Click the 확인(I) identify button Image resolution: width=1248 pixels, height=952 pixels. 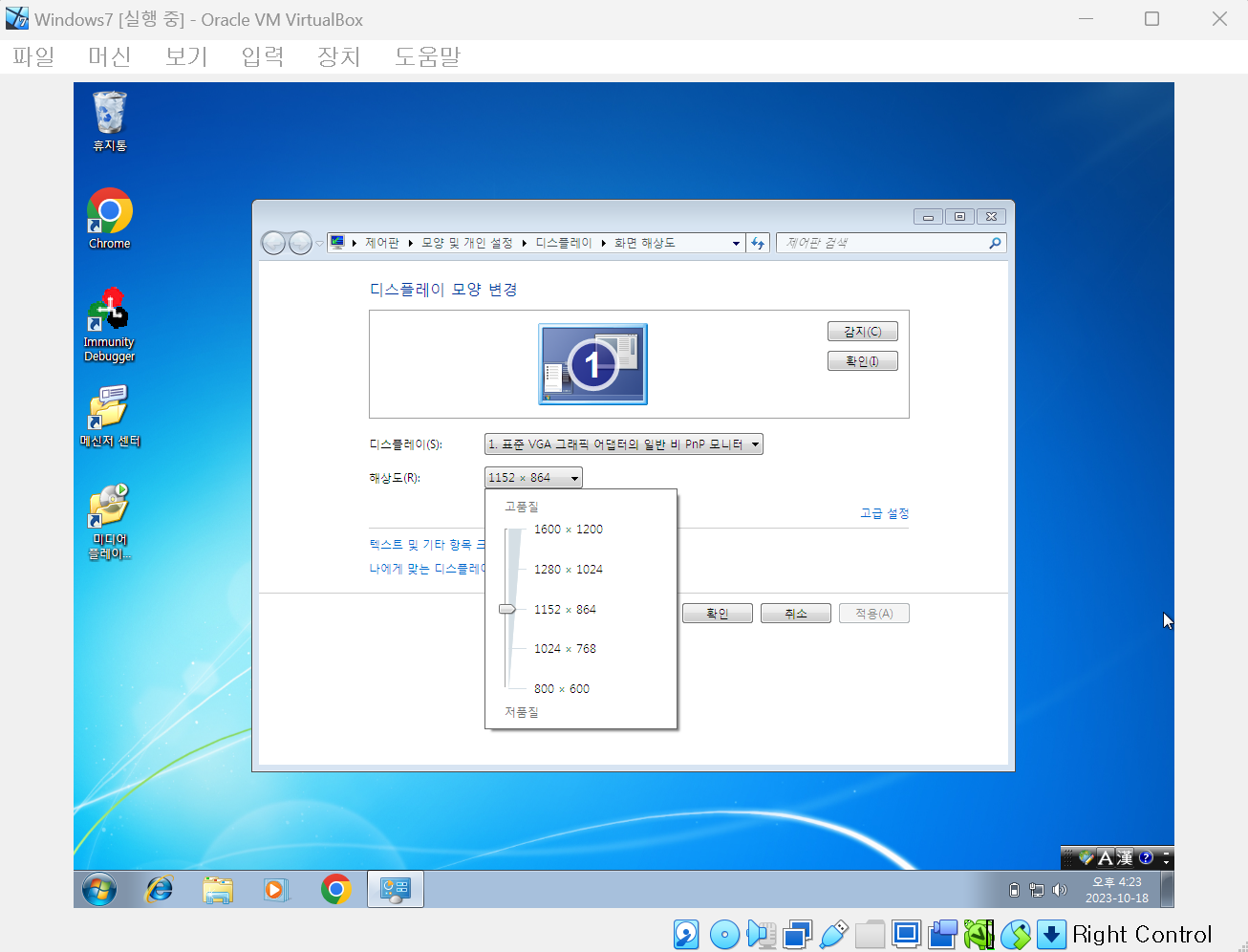click(x=862, y=361)
